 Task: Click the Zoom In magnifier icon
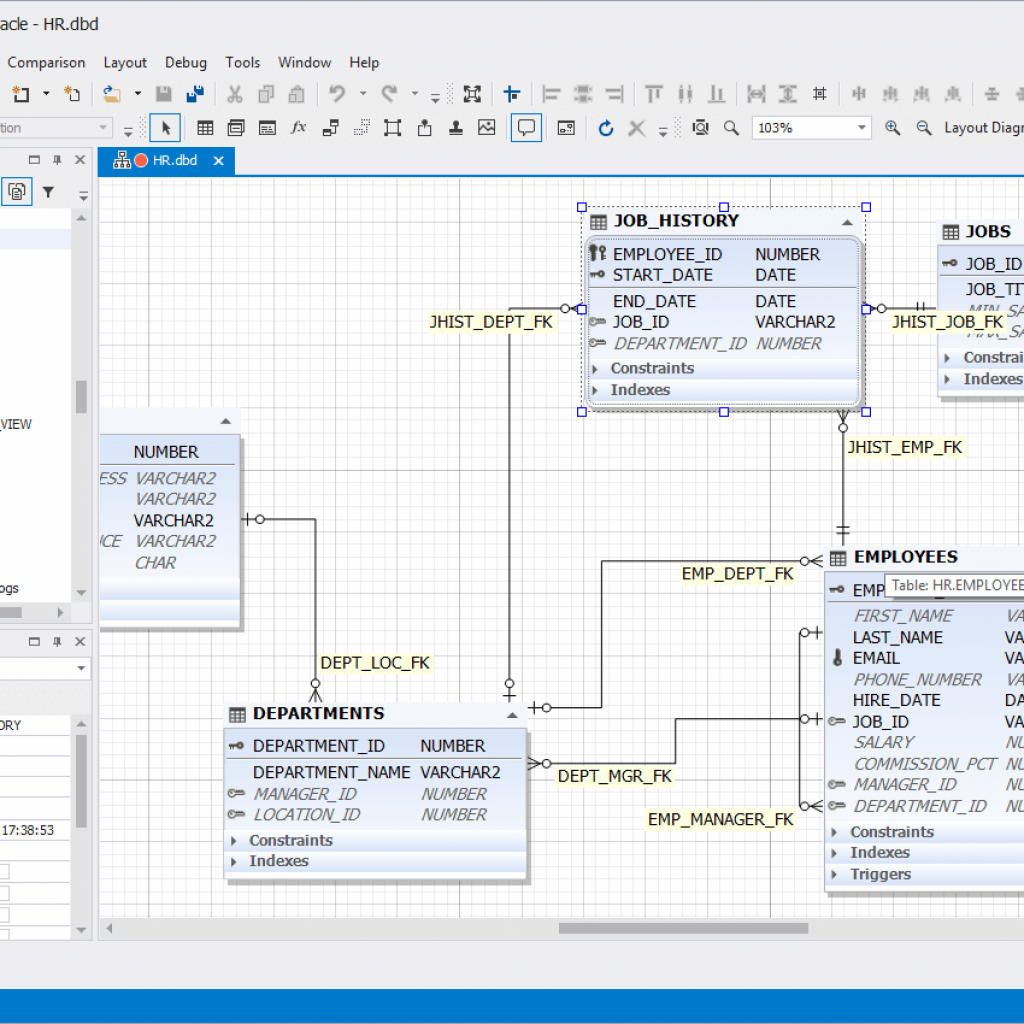point(892,128)
